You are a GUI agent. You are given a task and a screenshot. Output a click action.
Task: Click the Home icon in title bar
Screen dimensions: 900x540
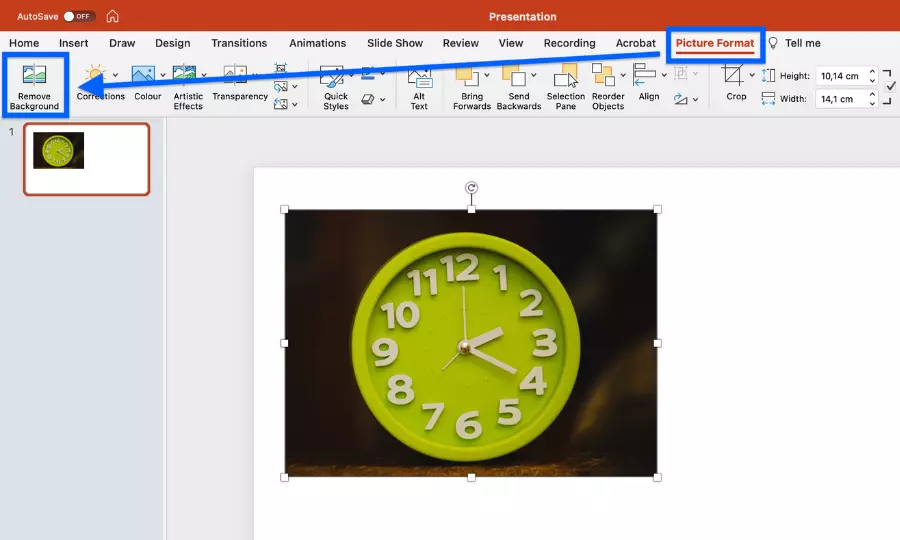112,16
